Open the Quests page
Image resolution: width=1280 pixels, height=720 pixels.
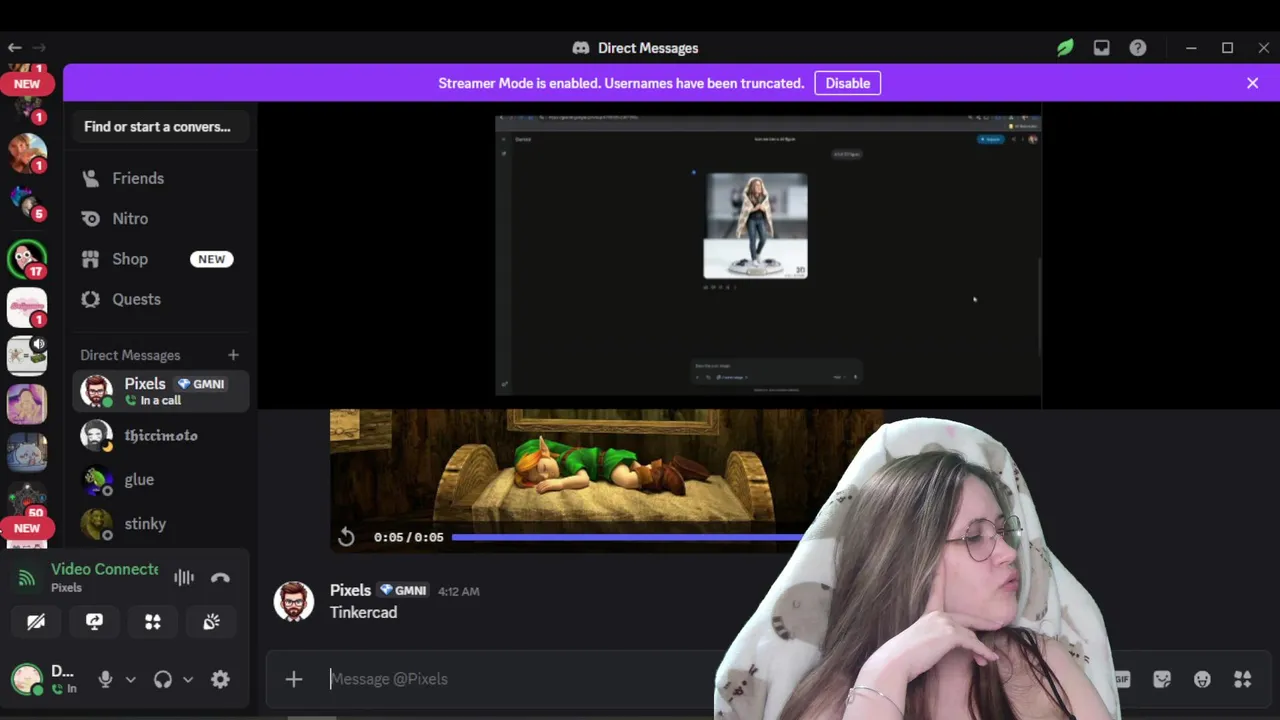pyautogui.click(x=160, y=299)
